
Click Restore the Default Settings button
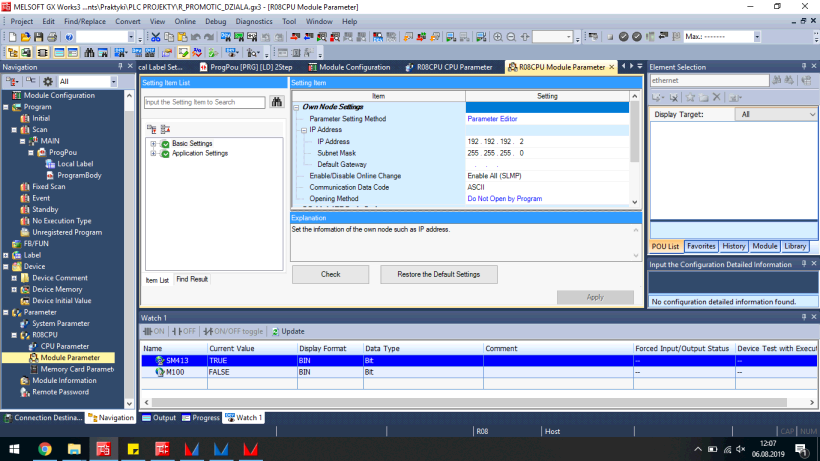click(x=438, y=274)
